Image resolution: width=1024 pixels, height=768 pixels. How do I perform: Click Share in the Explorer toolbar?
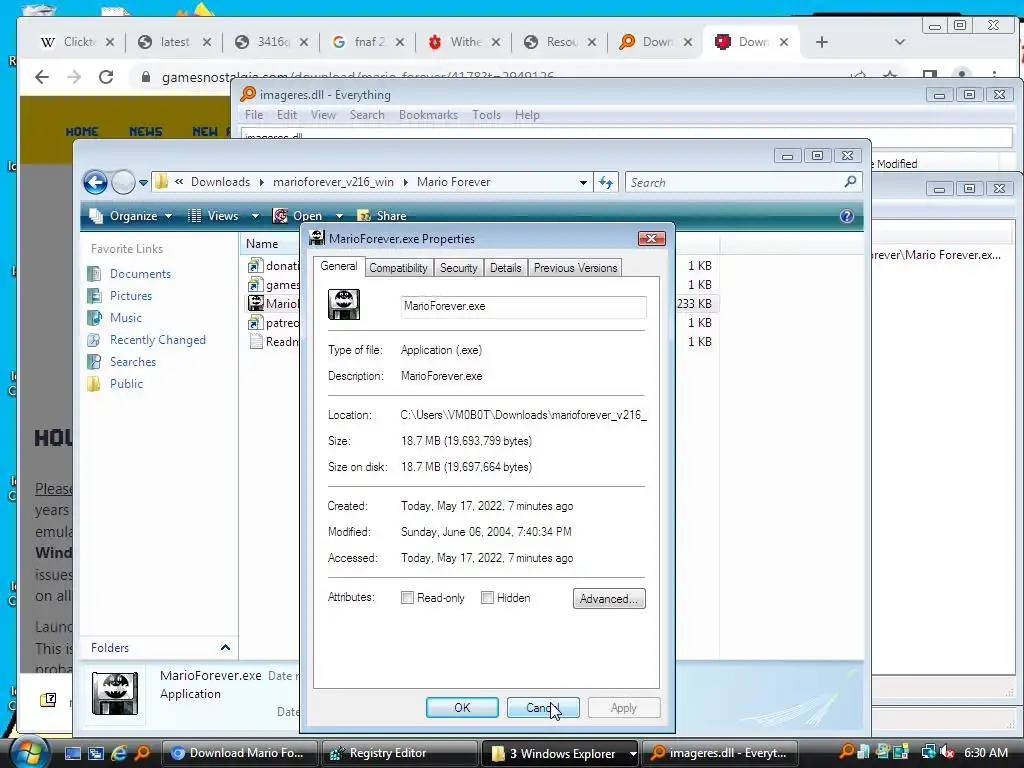coord(382,216)
